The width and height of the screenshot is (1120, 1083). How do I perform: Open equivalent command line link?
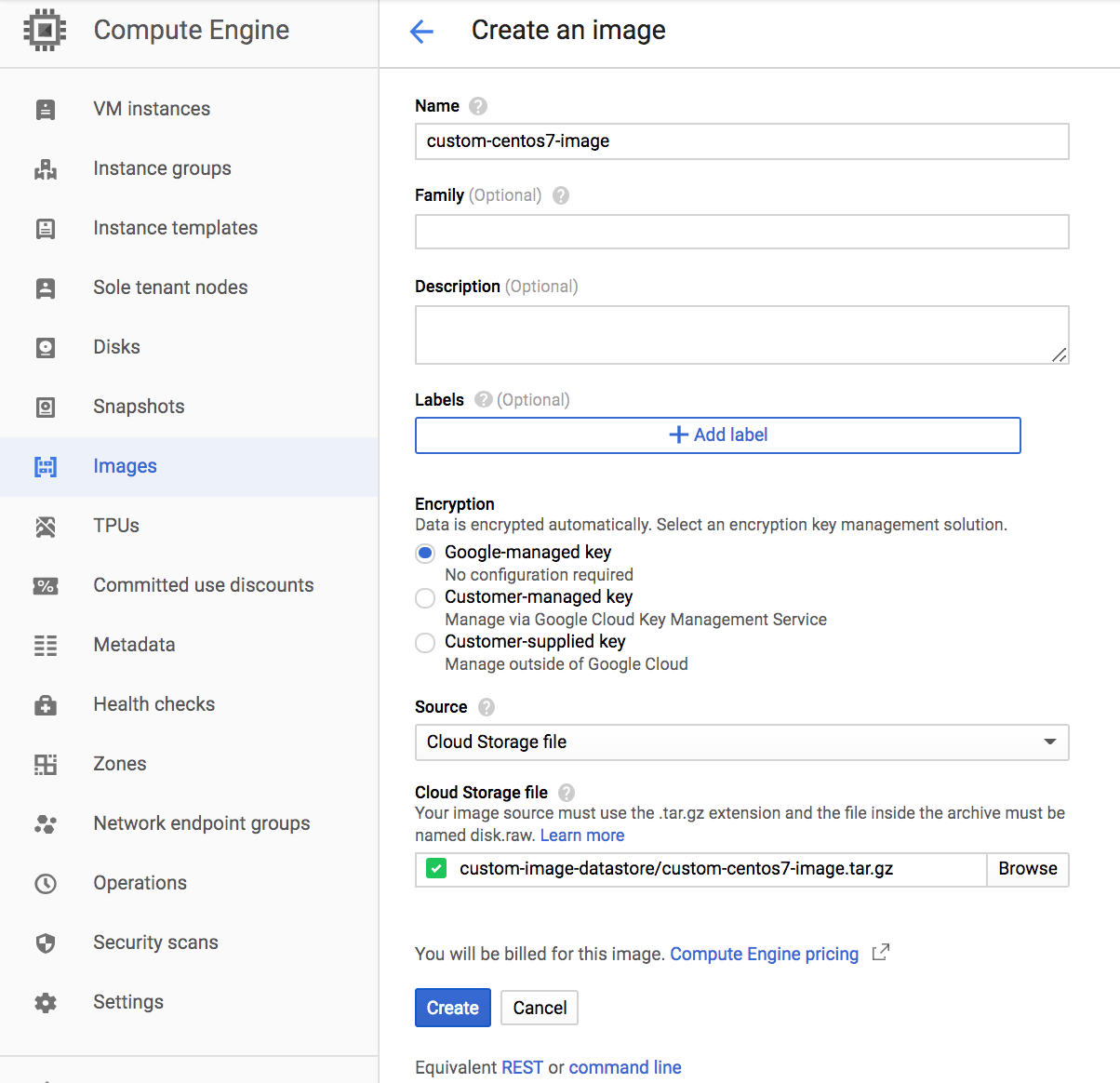point(625,1067)
